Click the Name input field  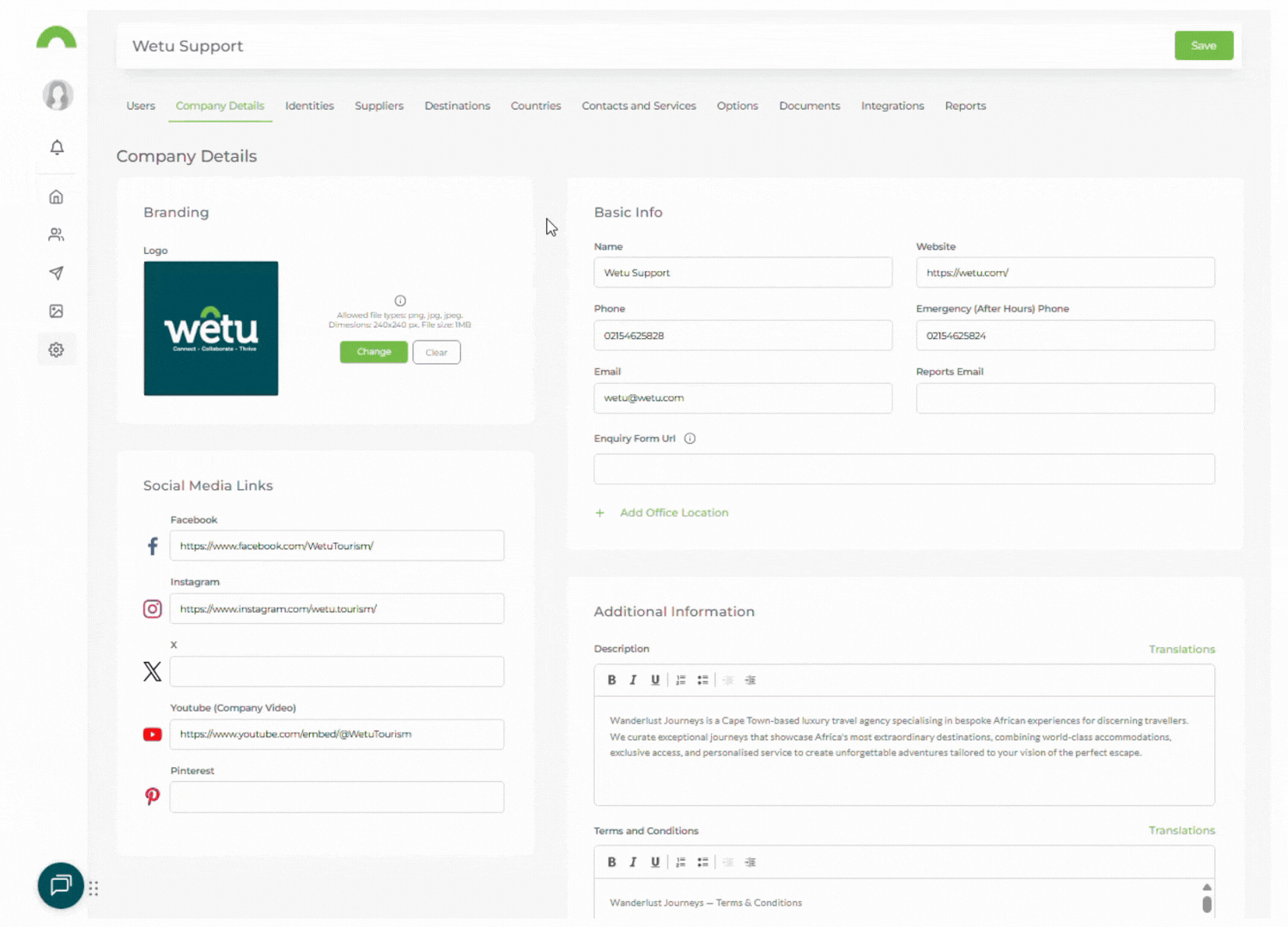tap(743, 272)
